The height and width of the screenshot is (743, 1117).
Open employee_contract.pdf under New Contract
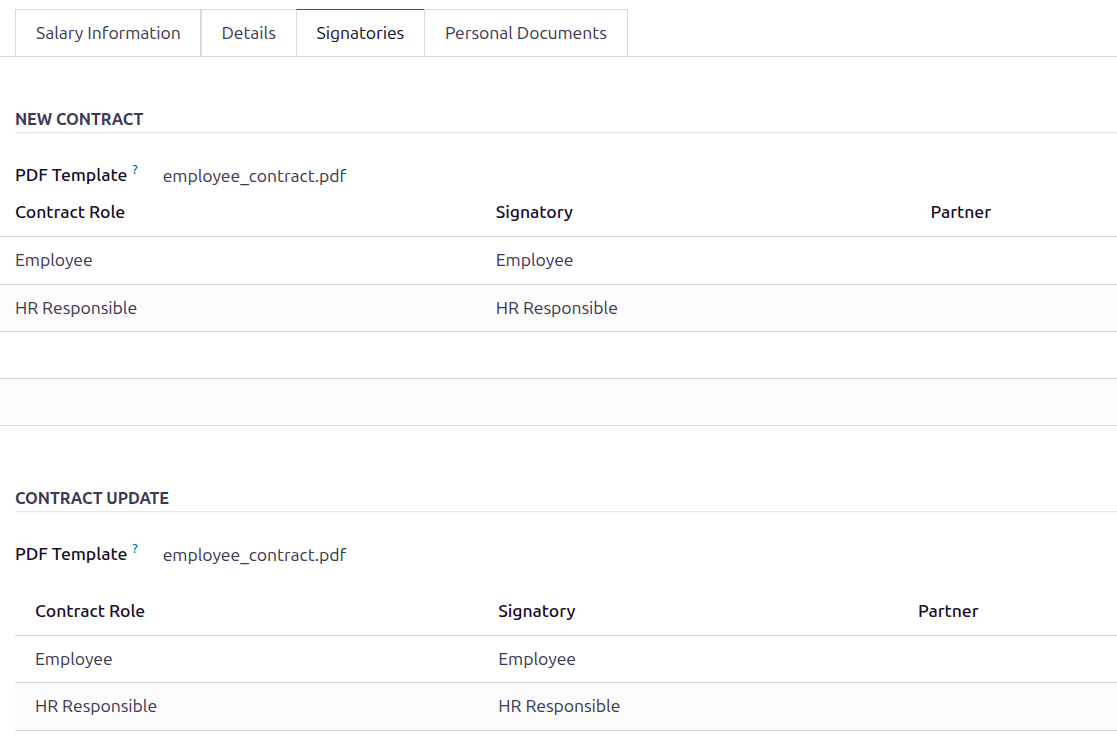254,175
